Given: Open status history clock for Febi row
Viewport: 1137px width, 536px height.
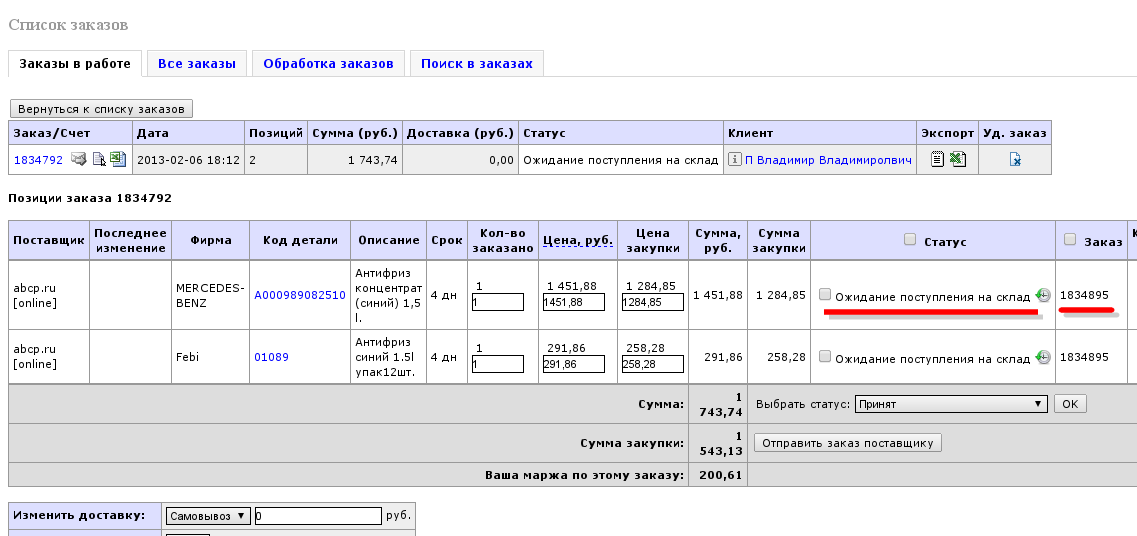Looking at the screenshot, I should 1043,357.
